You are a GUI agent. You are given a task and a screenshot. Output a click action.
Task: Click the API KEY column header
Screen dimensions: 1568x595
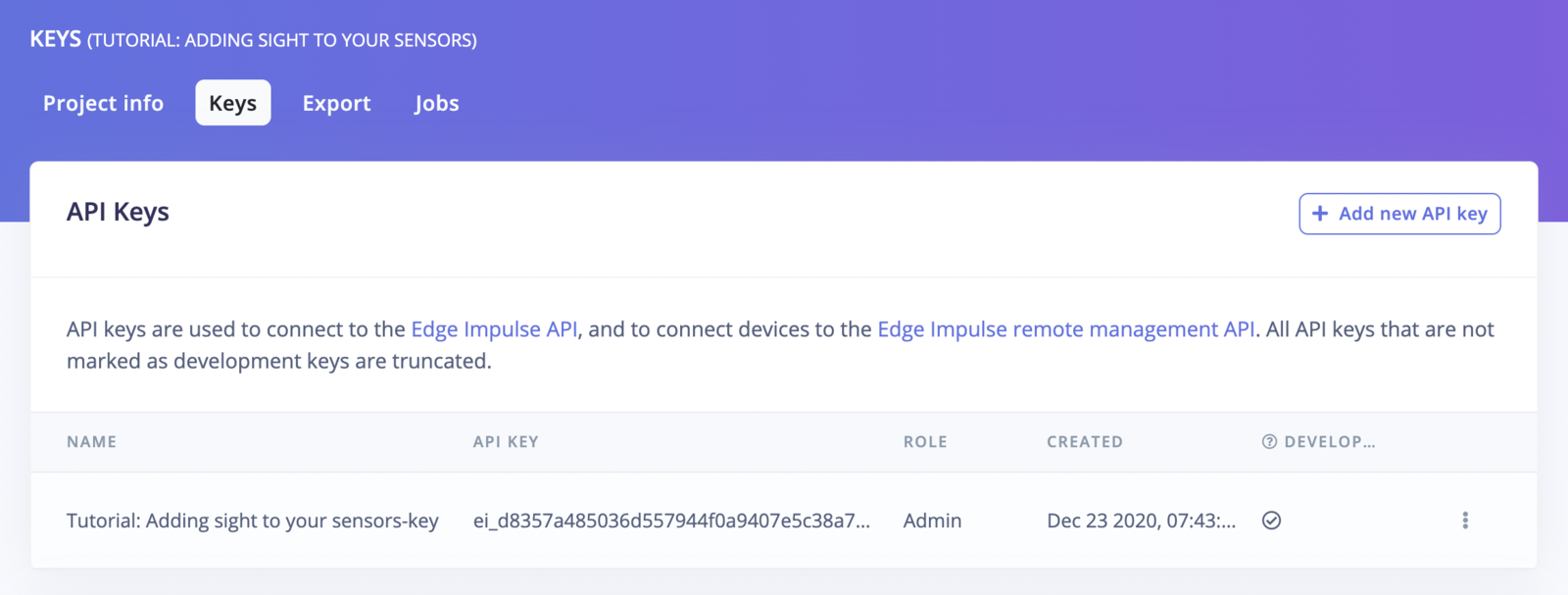click(x=506, y=442)
